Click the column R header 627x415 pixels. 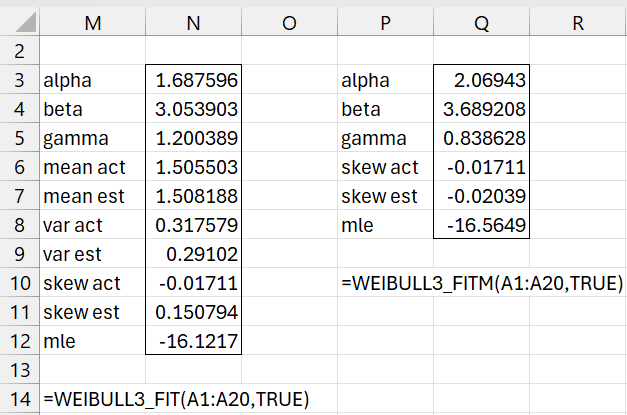click(x=577, y=19)
